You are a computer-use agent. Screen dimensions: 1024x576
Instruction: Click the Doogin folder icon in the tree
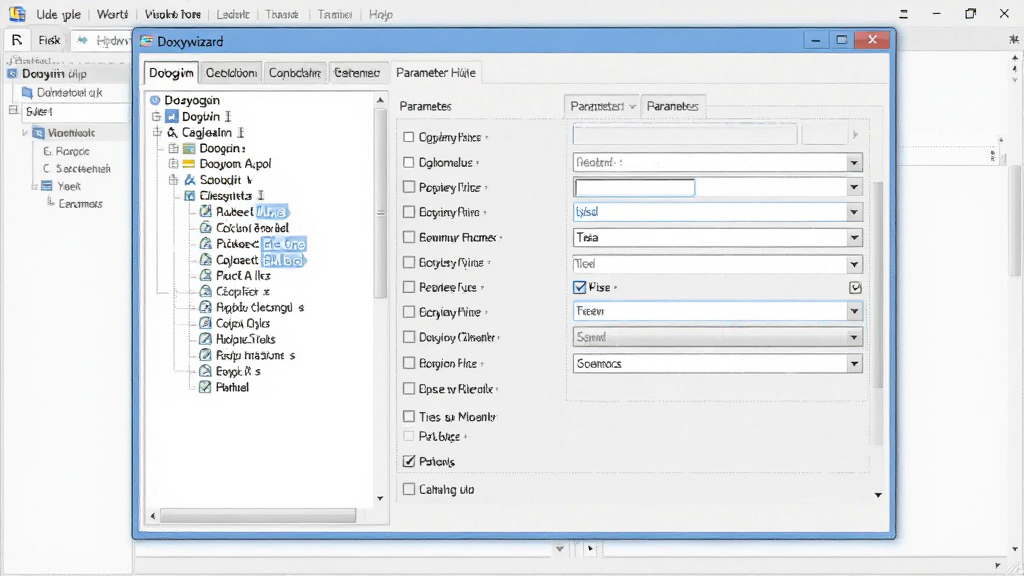[x=189, y=148]
